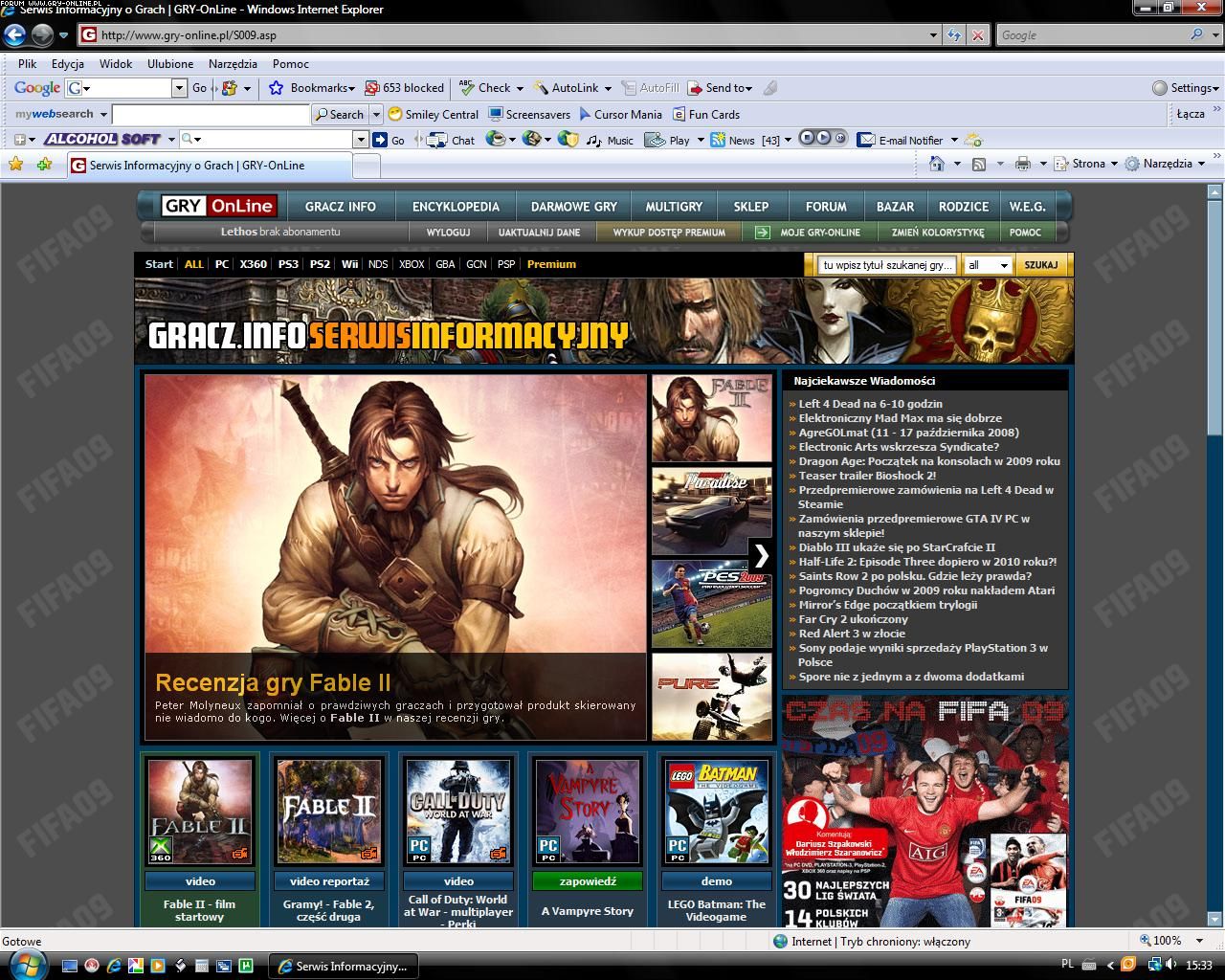Open the Plik menu
The height and width of the screenshot is (980, 1225).
(x=27, y=63)
